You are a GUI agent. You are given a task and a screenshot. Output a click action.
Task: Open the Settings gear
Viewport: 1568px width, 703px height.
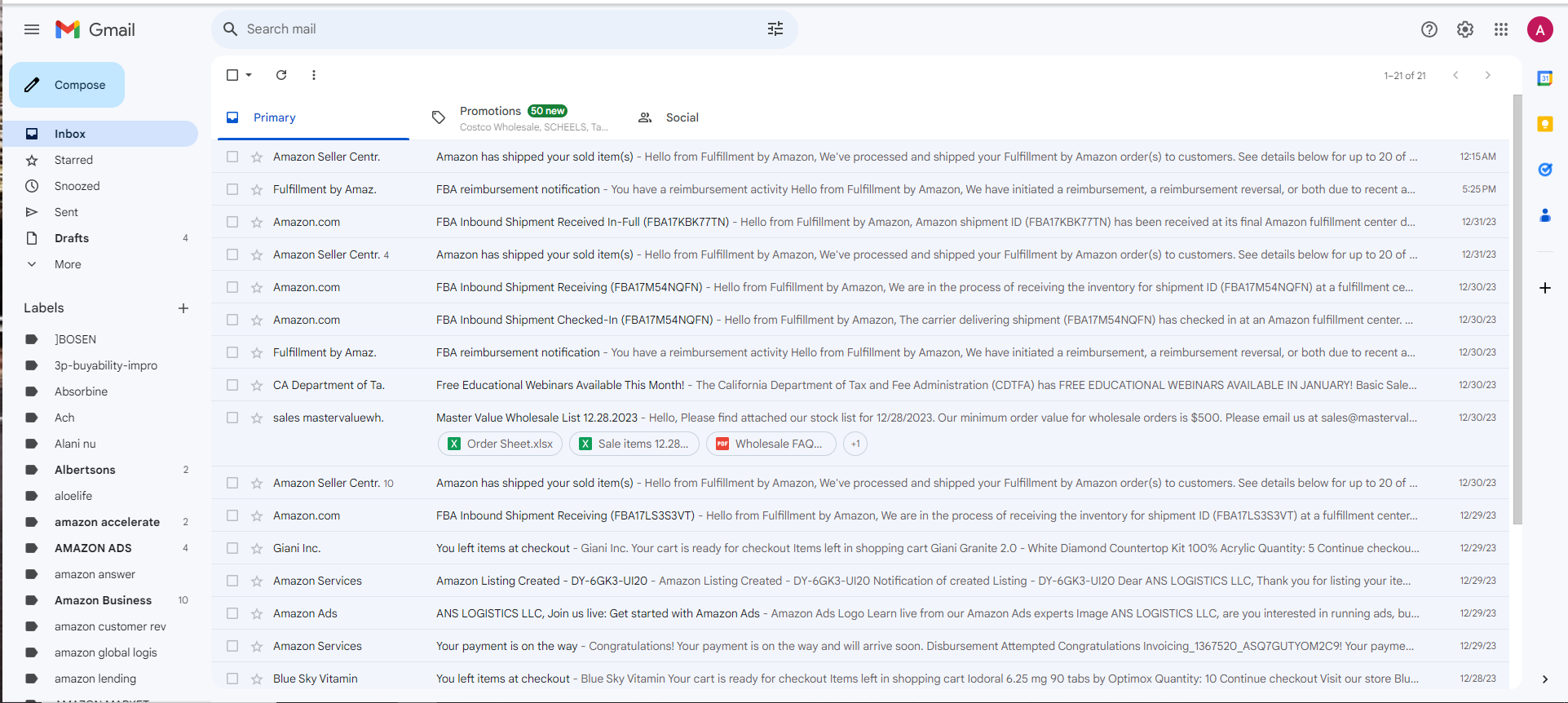tap(1465, 29)
